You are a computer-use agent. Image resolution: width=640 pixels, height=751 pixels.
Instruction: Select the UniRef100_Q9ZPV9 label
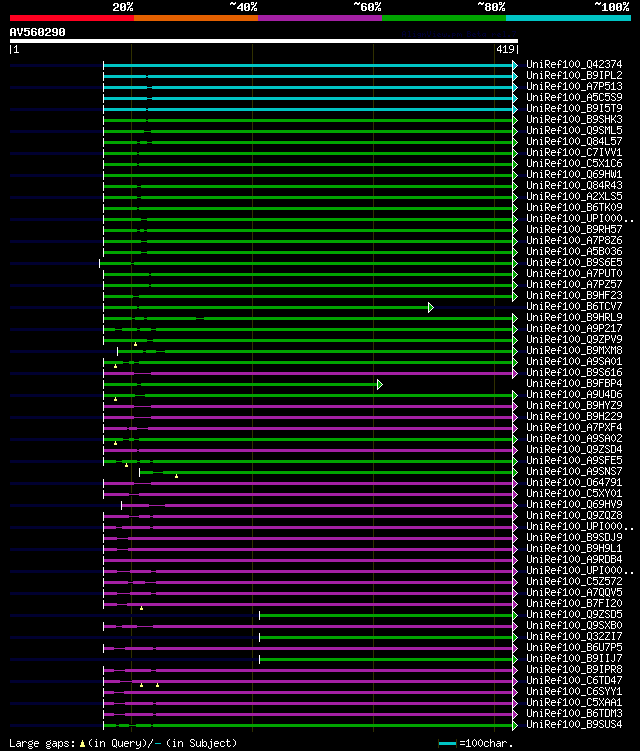(x=574, y=340)
